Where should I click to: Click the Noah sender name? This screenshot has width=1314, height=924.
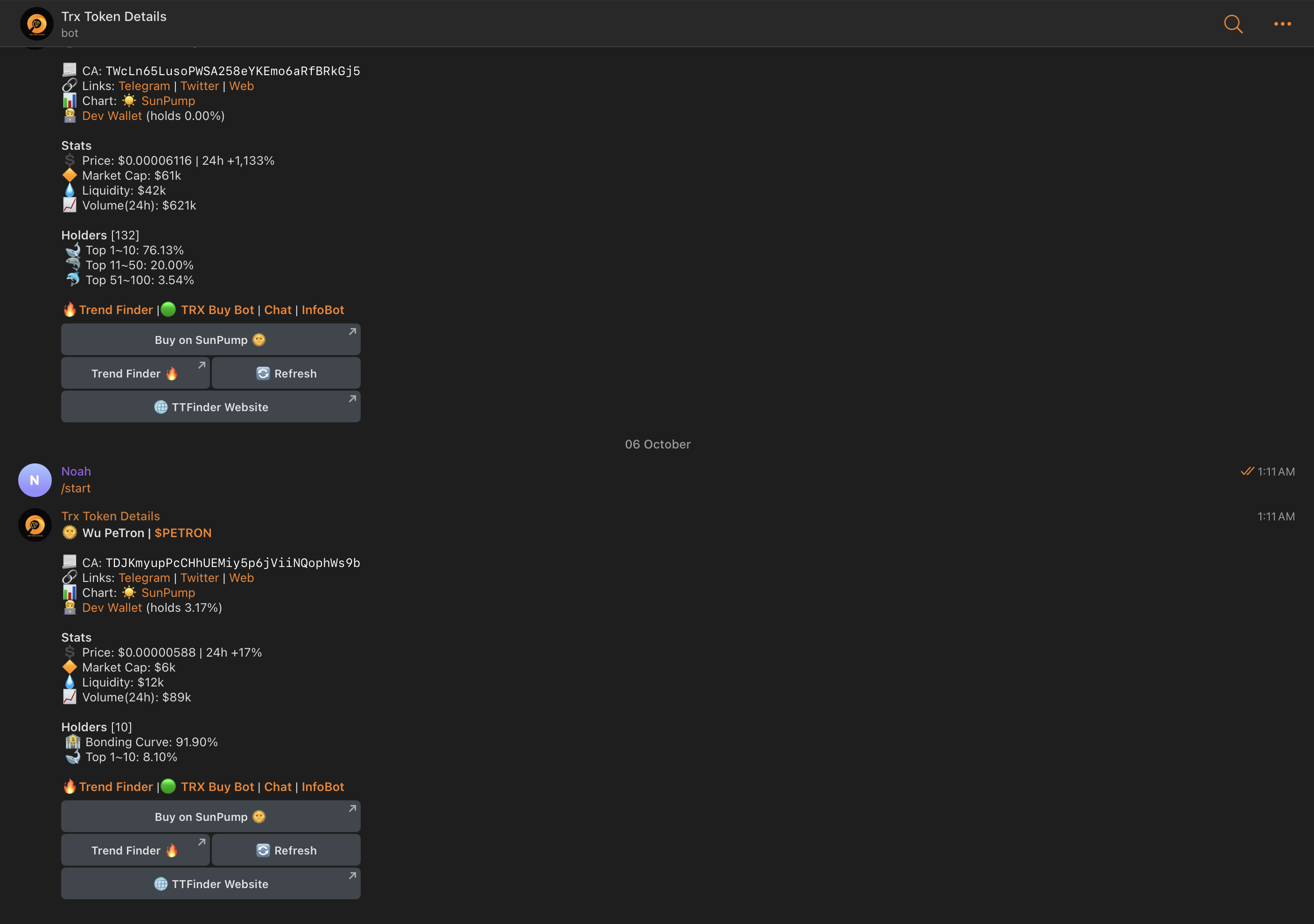76,471
